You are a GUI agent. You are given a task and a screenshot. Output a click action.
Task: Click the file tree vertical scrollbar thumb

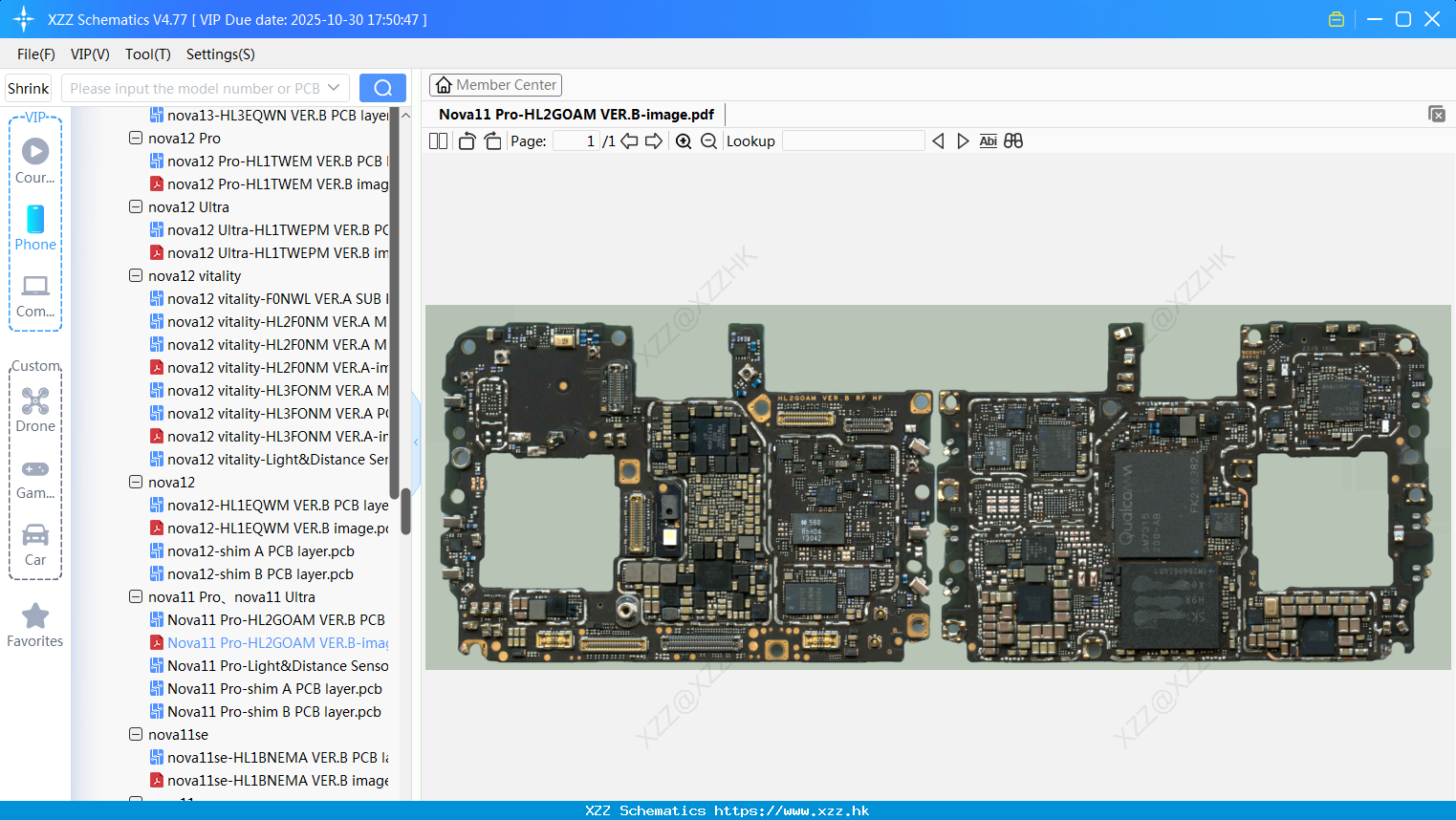(x=405, y=512)
